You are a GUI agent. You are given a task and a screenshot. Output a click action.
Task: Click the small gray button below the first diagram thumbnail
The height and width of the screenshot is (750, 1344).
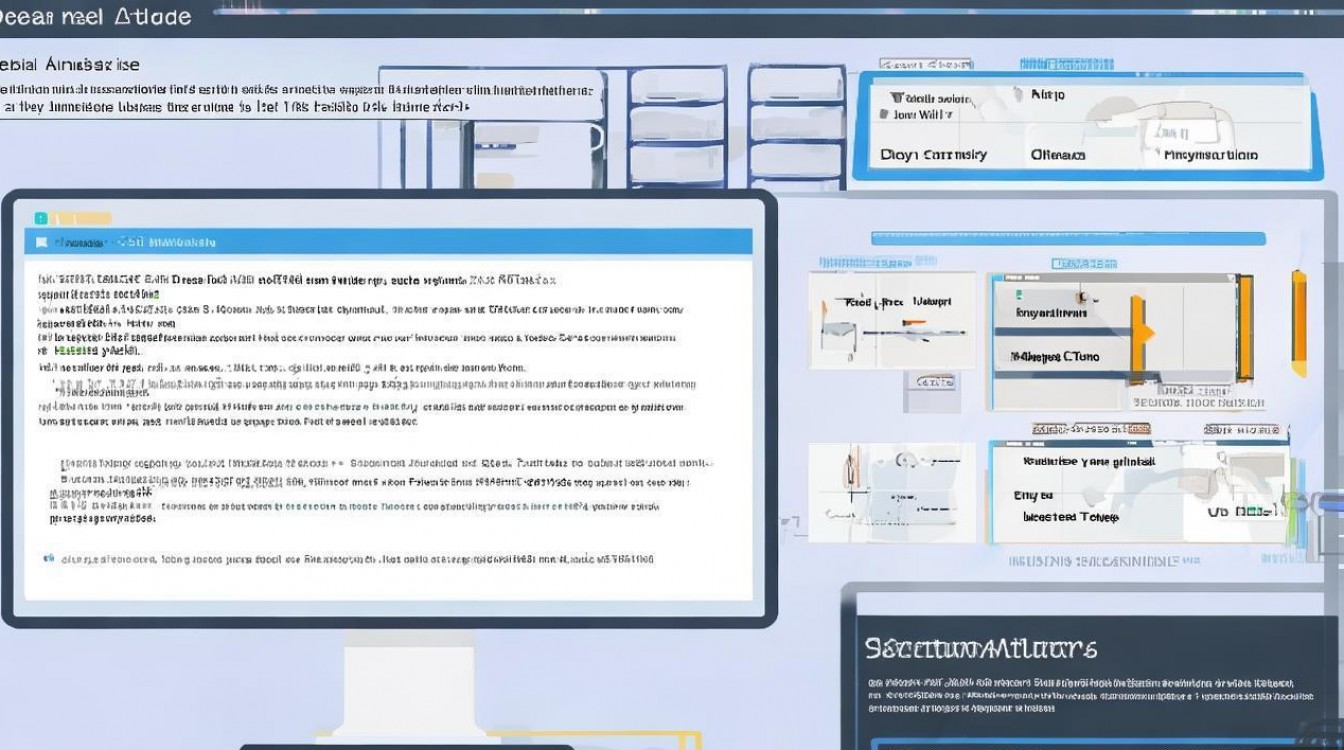tap(930, 382)
